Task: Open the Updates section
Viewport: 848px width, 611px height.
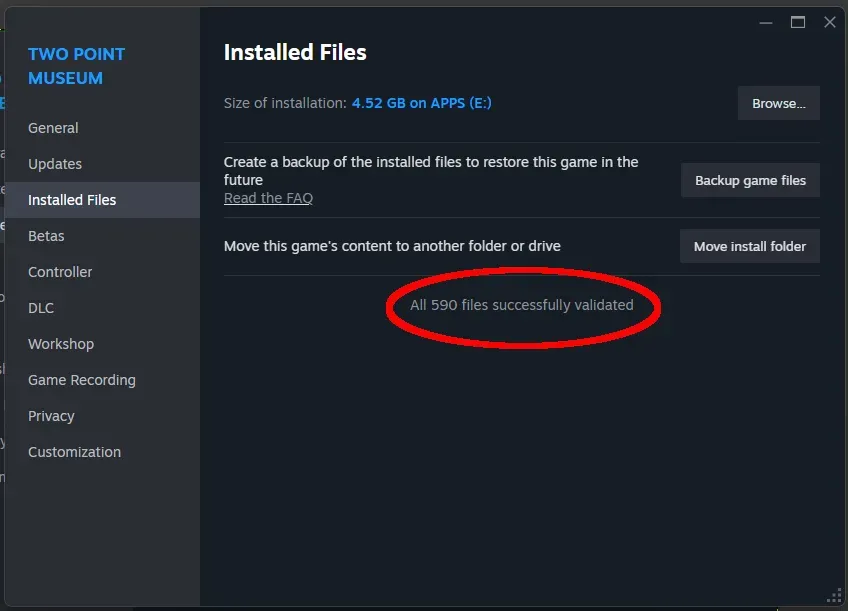Action: tap(55, 164)
